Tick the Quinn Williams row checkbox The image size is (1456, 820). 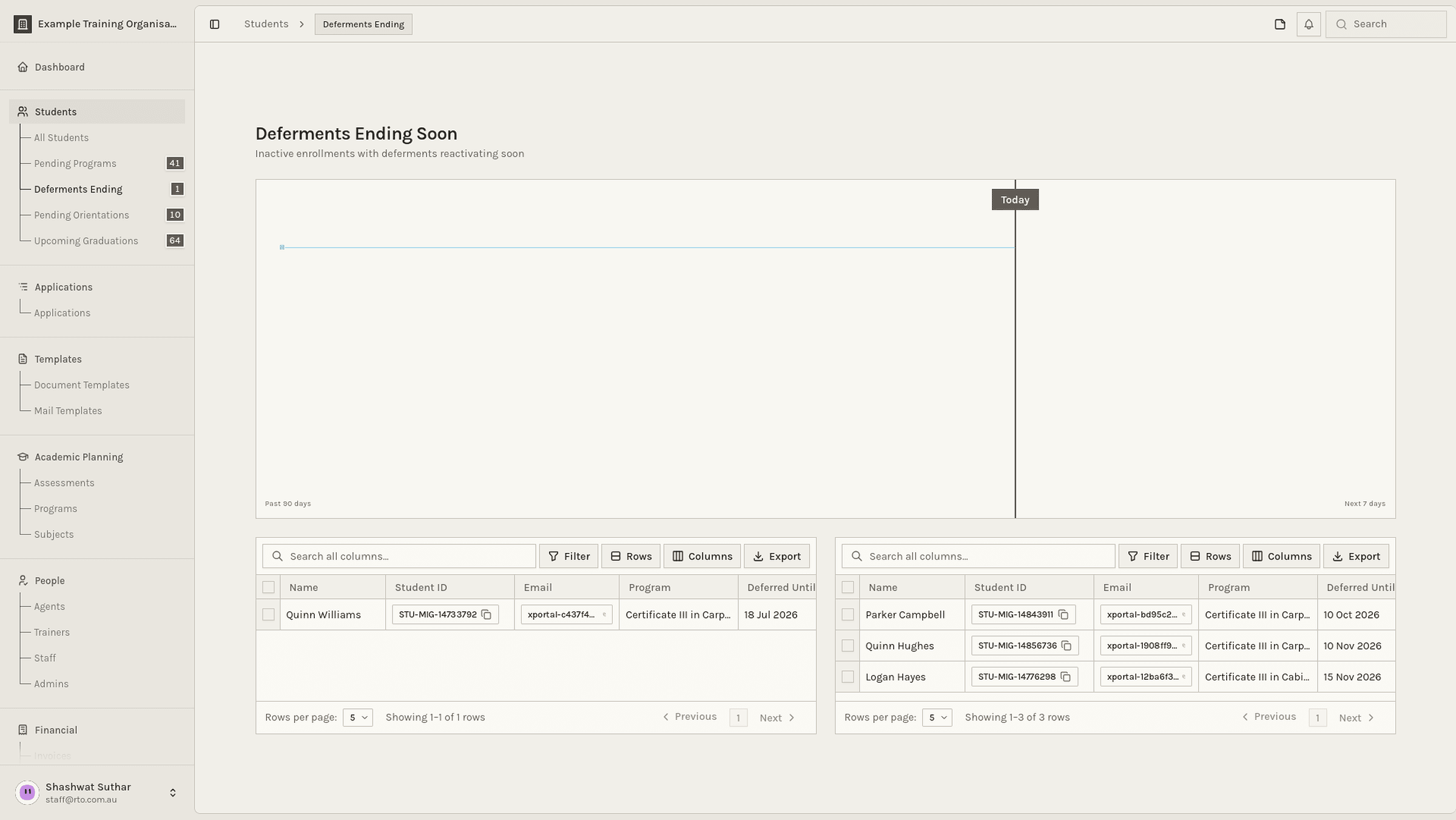tap(268, 615)
